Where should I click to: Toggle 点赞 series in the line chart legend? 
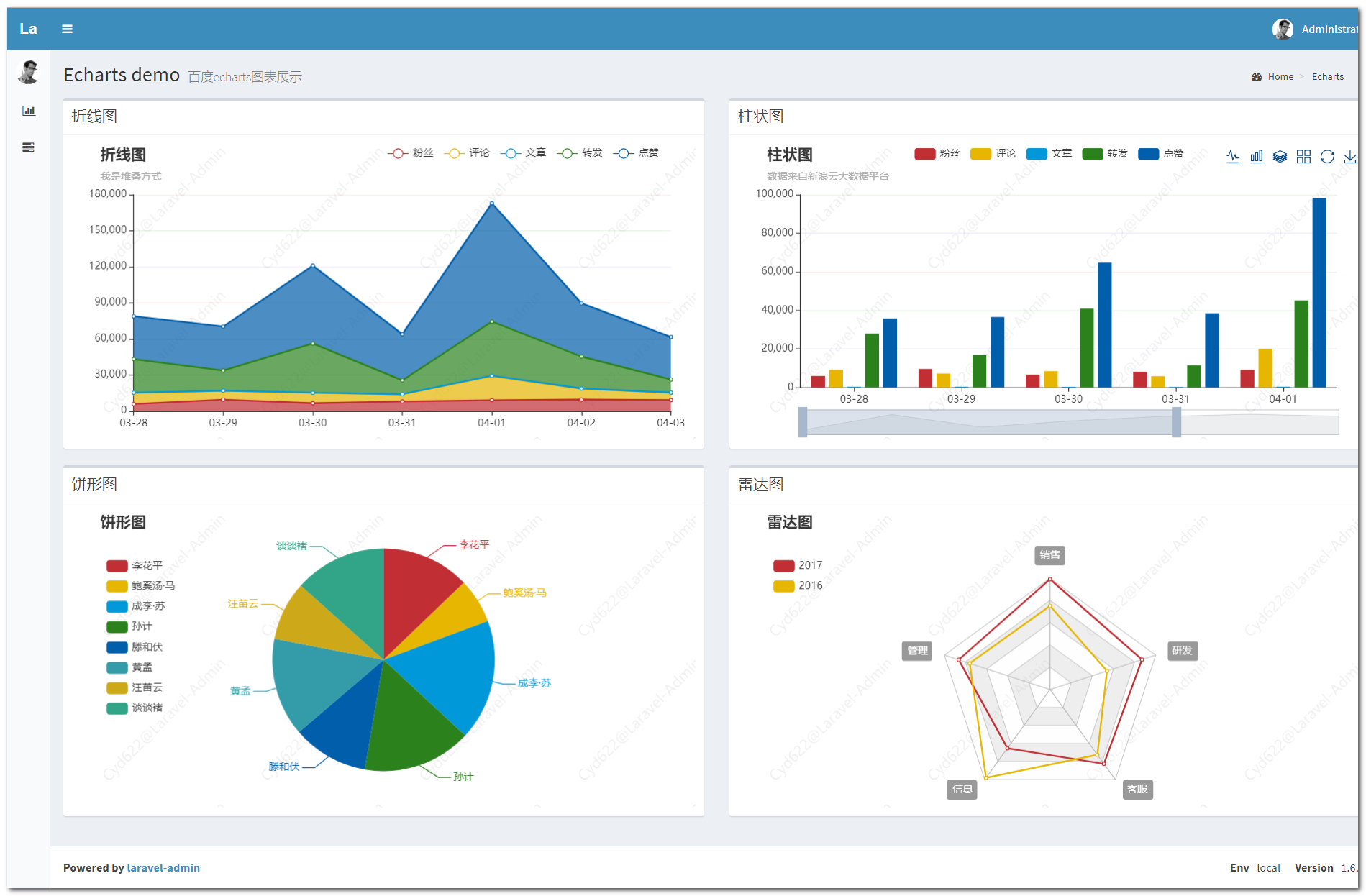pyautogui.click(x=636, y=153)
